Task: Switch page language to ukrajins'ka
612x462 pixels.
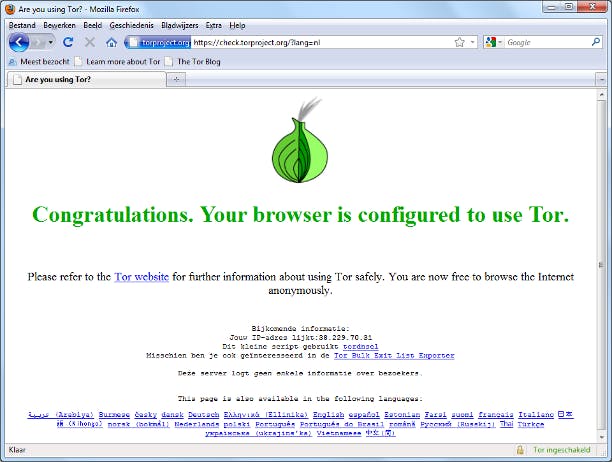Action: [258, 434]
